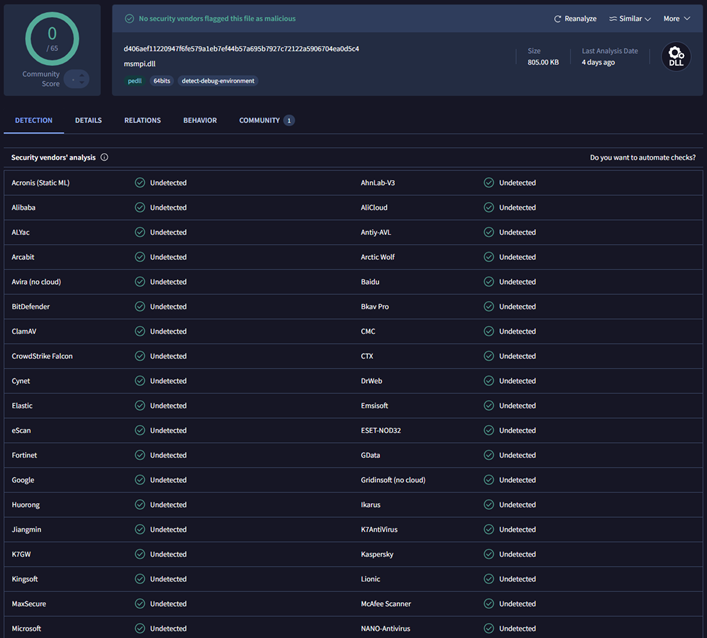The image size is (707, 638).
Task: Click the 805.00 KB size value
Action: [x=543, y=62]
